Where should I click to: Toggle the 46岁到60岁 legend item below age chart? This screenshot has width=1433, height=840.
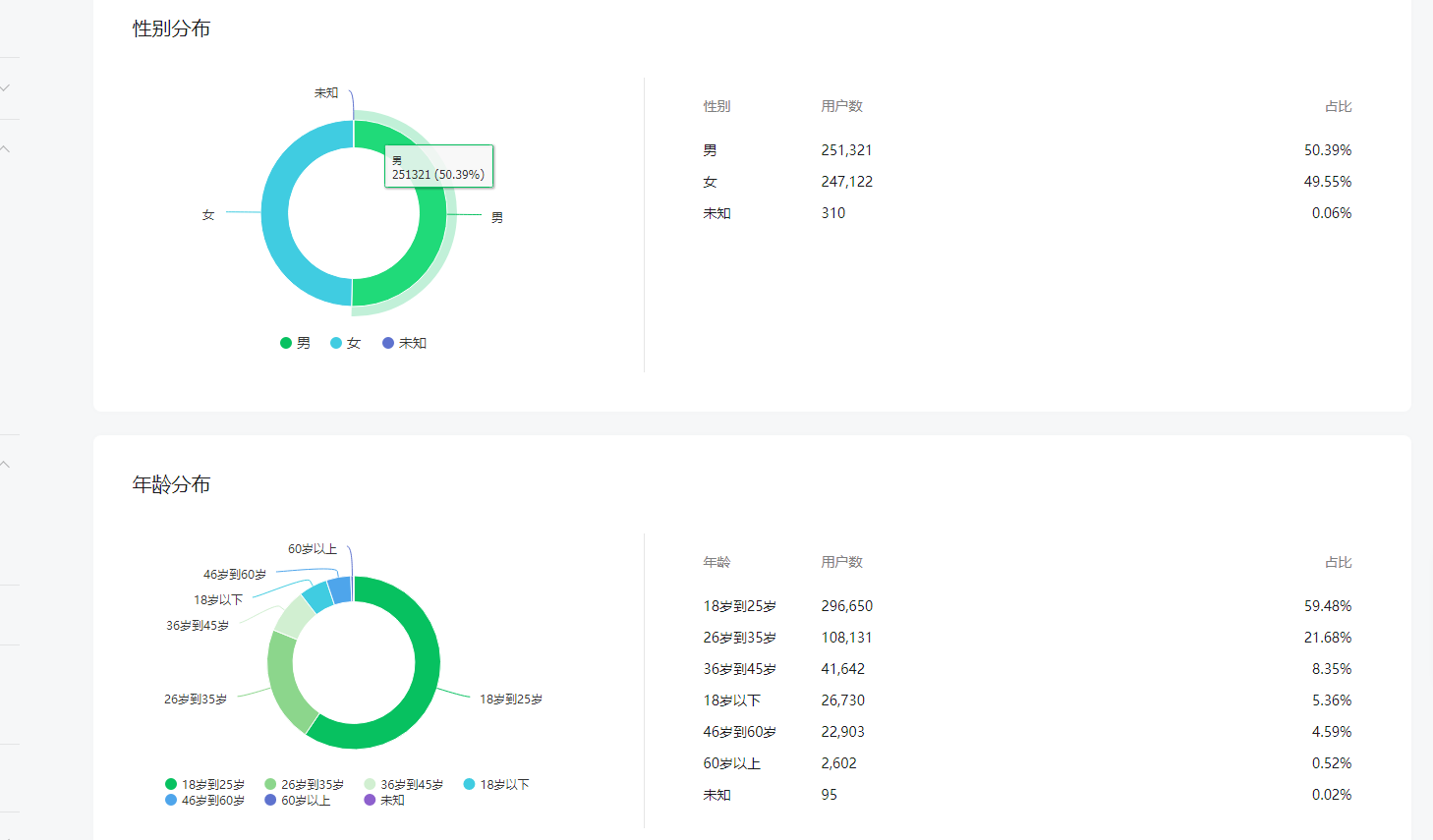204,800
